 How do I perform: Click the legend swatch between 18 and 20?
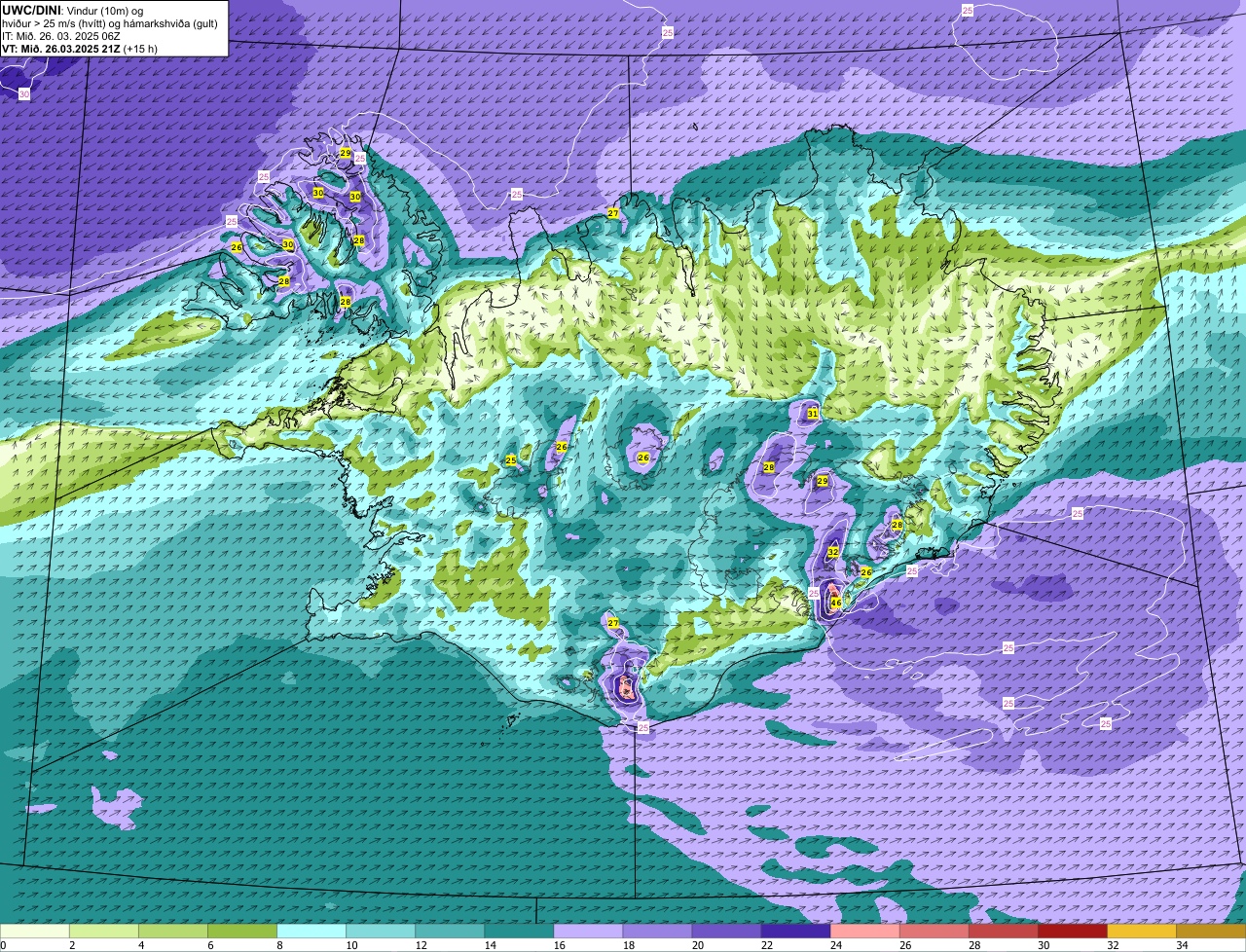(x=657, y=931)
